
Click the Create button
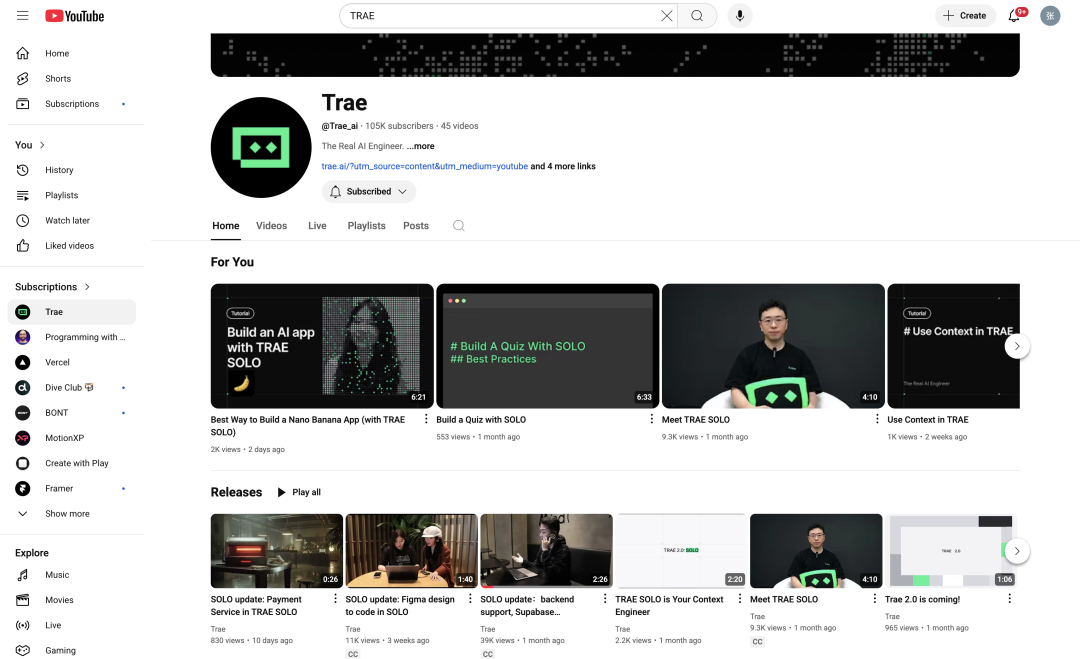(x=965, y=15)
